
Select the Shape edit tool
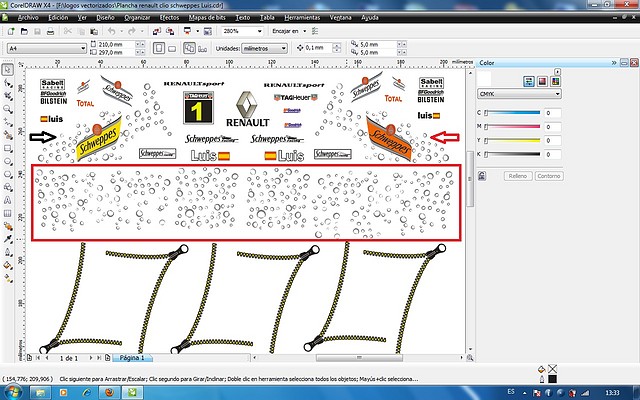[7, 83]
